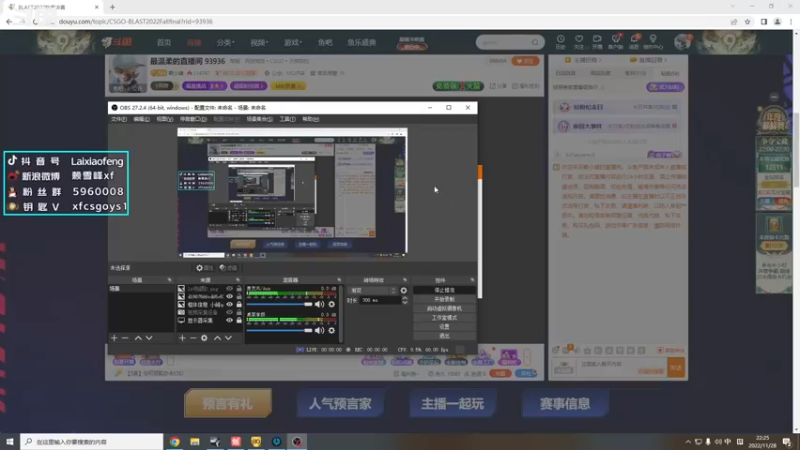Open source Properties button above docks
800x450 pixels.
coord(205,268)
